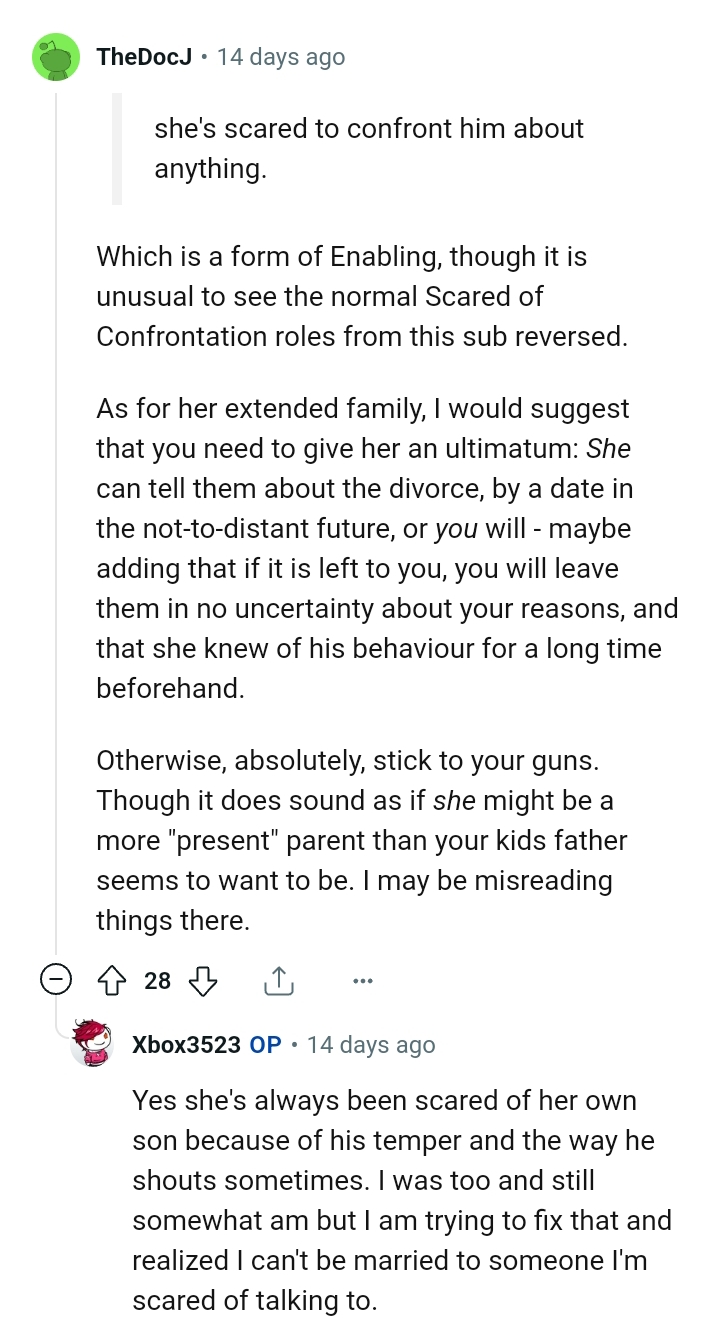Click the share icon under TheDocJ's comment

(278, 981)
